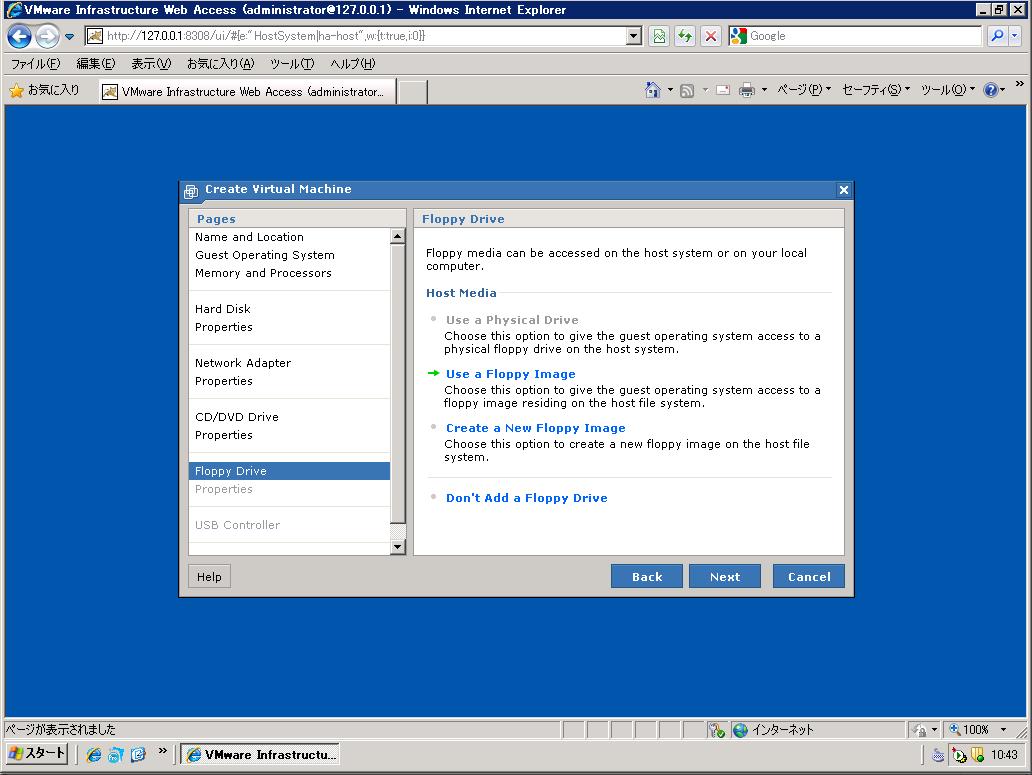Viewport: 1032px width, 775px height.
Task: Click the Stop loading red X icon
Action: click(x=711, y=36)
